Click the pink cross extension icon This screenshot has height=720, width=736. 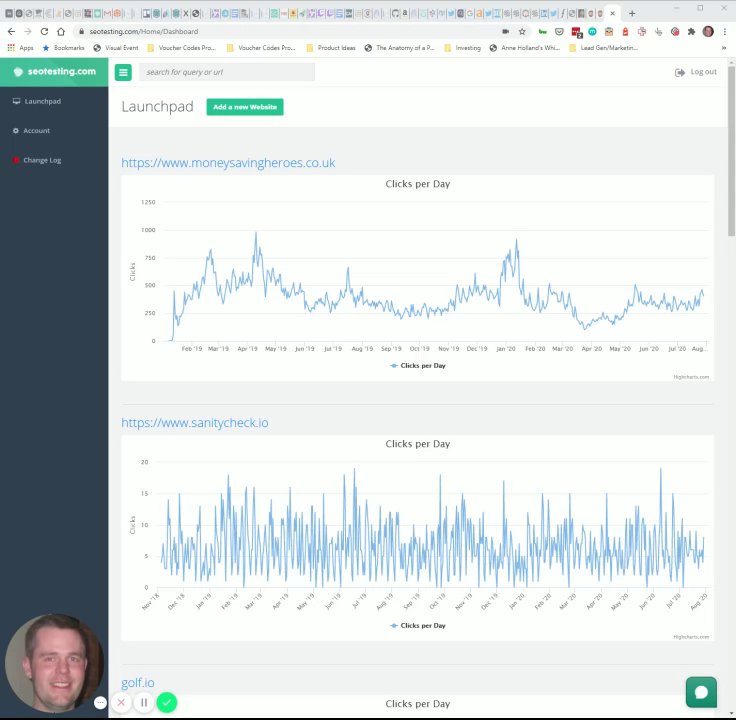click(642, 31)
